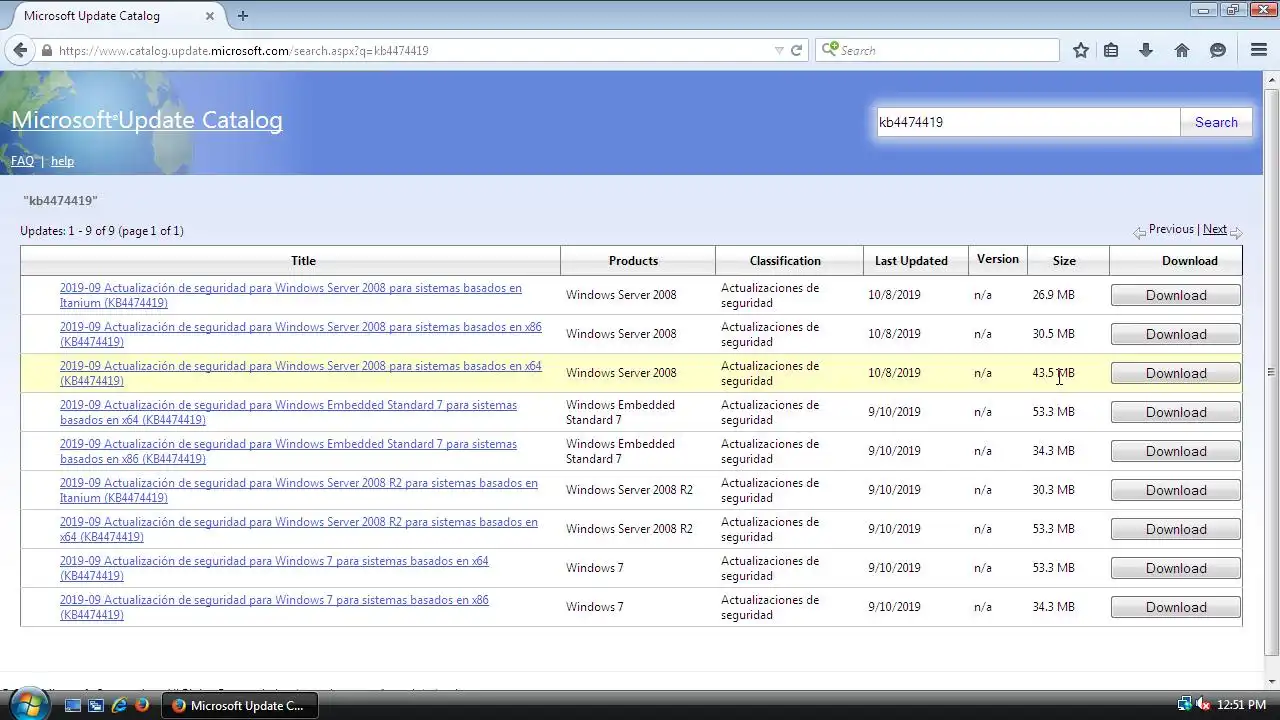This screenshot has height=720, width=1280.
Task: Click the Next page link
Action: pos(1215,229)
